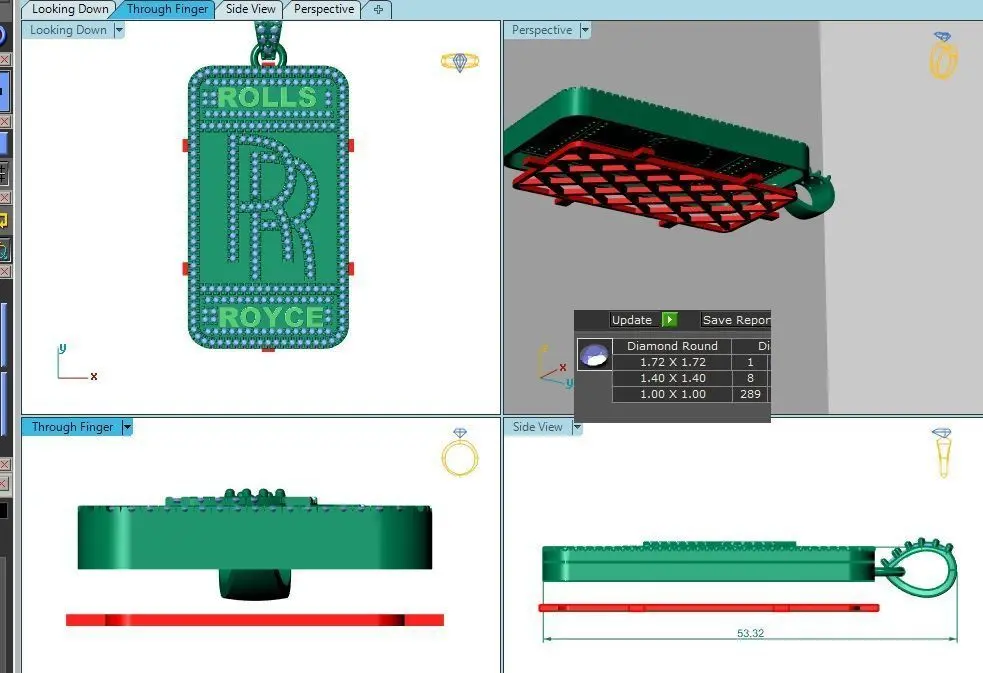Select the round diamond gem thumbnail
Image resolution: width=983 pixels, height=673 pixels.
pyautogui.click(x=594, y=355)
